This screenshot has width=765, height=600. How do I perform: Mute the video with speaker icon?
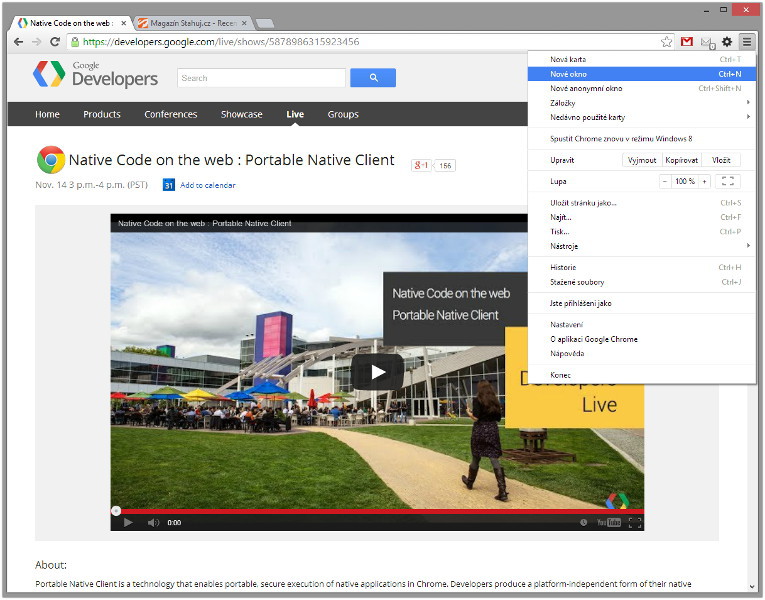(153, 522)
